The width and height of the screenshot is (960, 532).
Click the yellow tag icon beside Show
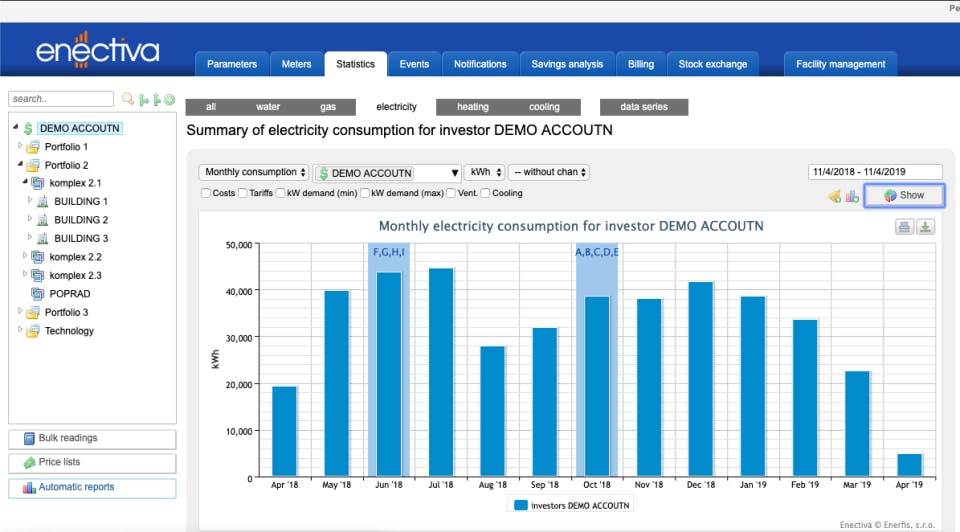tap(834, 196)
